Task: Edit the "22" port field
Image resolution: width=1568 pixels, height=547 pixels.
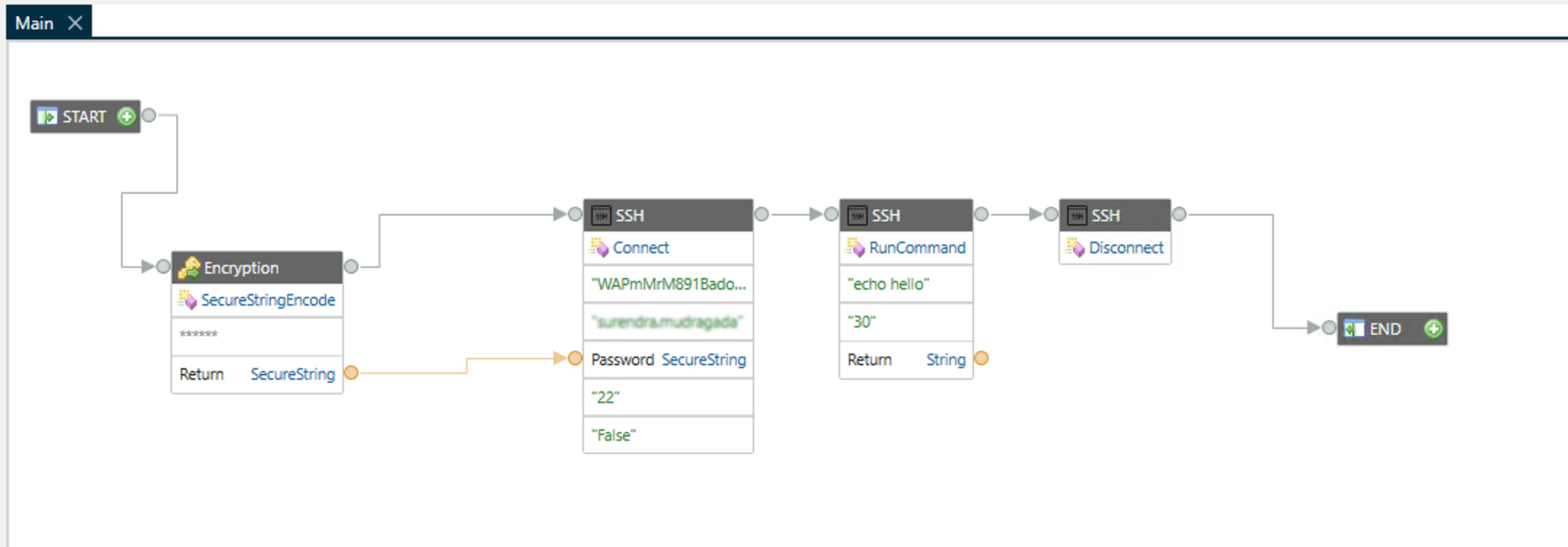Action: (x=668, y=397)
